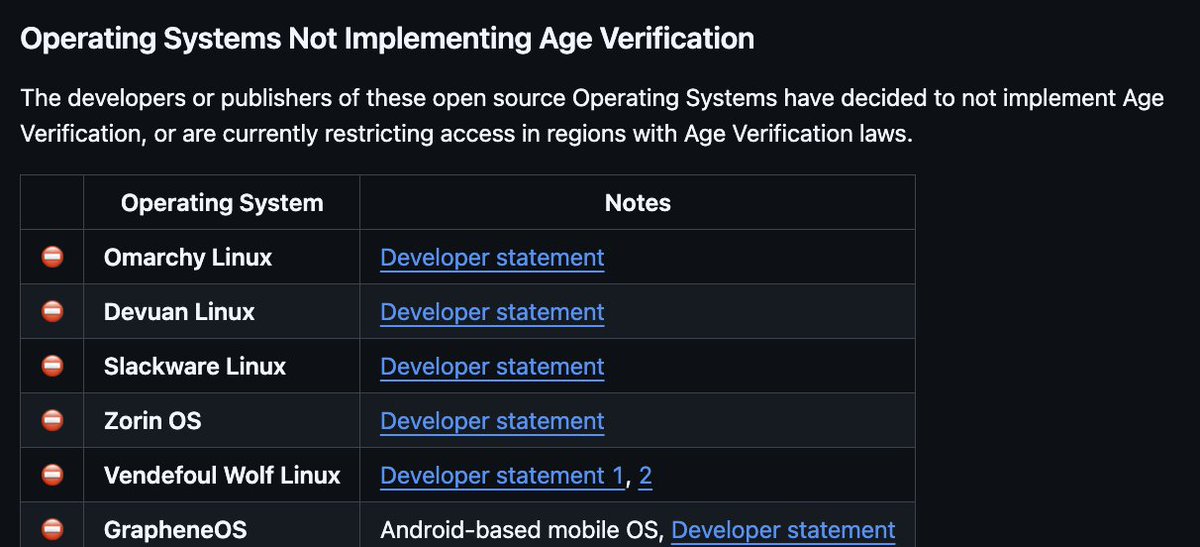Click the Notes column header
This screenshot has height=547, width=1200.
pos(638,203)
